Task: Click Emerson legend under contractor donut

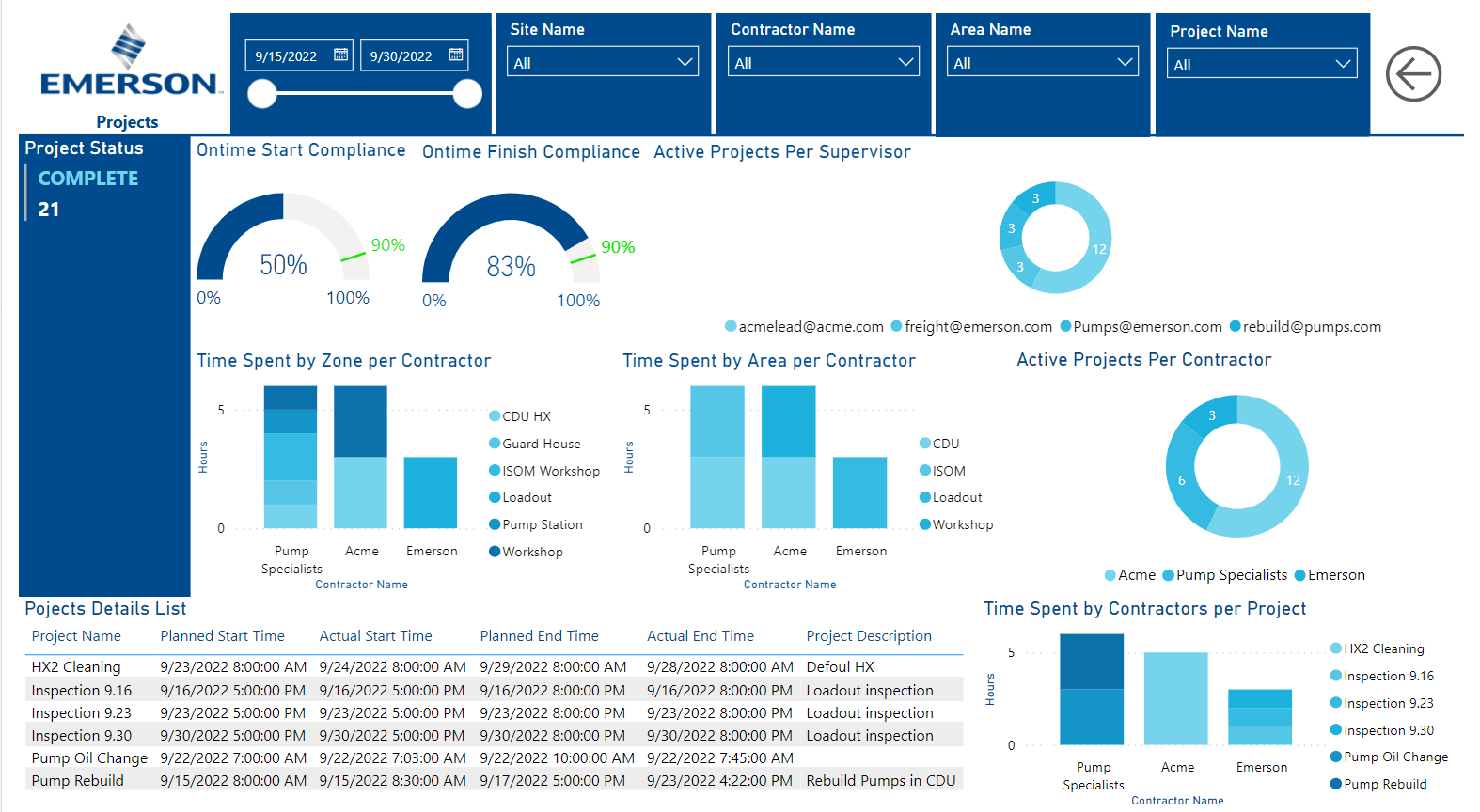Action: (1330, 575)
